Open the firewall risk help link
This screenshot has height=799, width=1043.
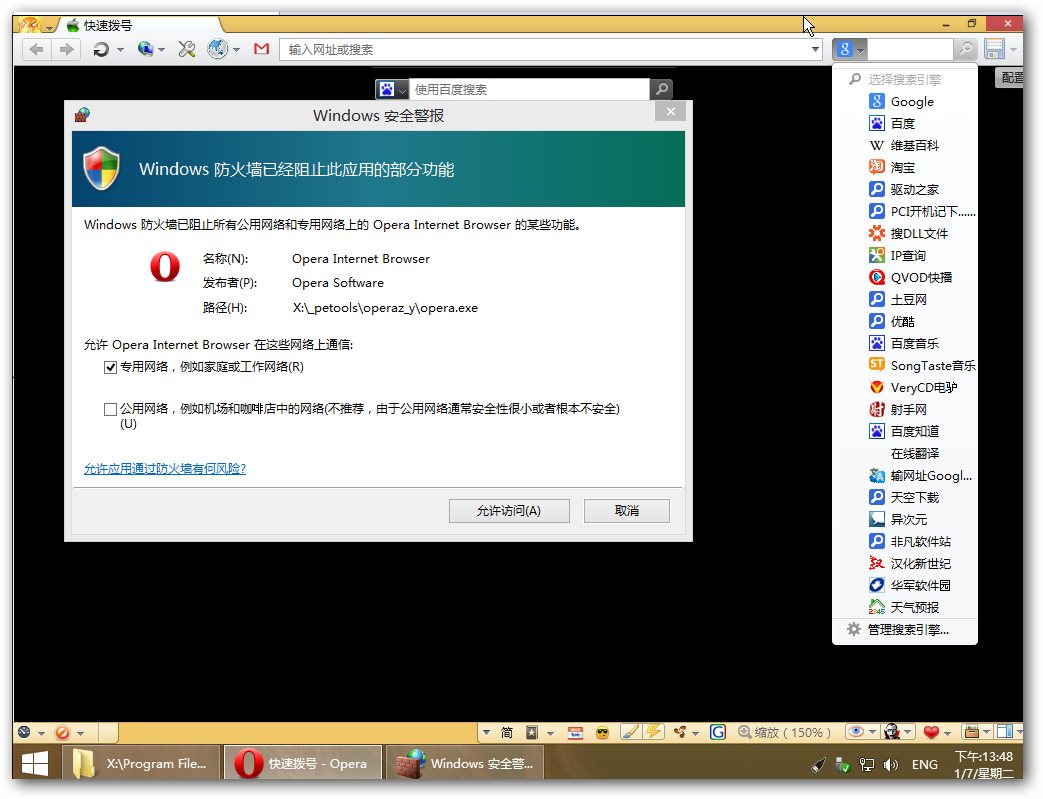pos(165,469)
